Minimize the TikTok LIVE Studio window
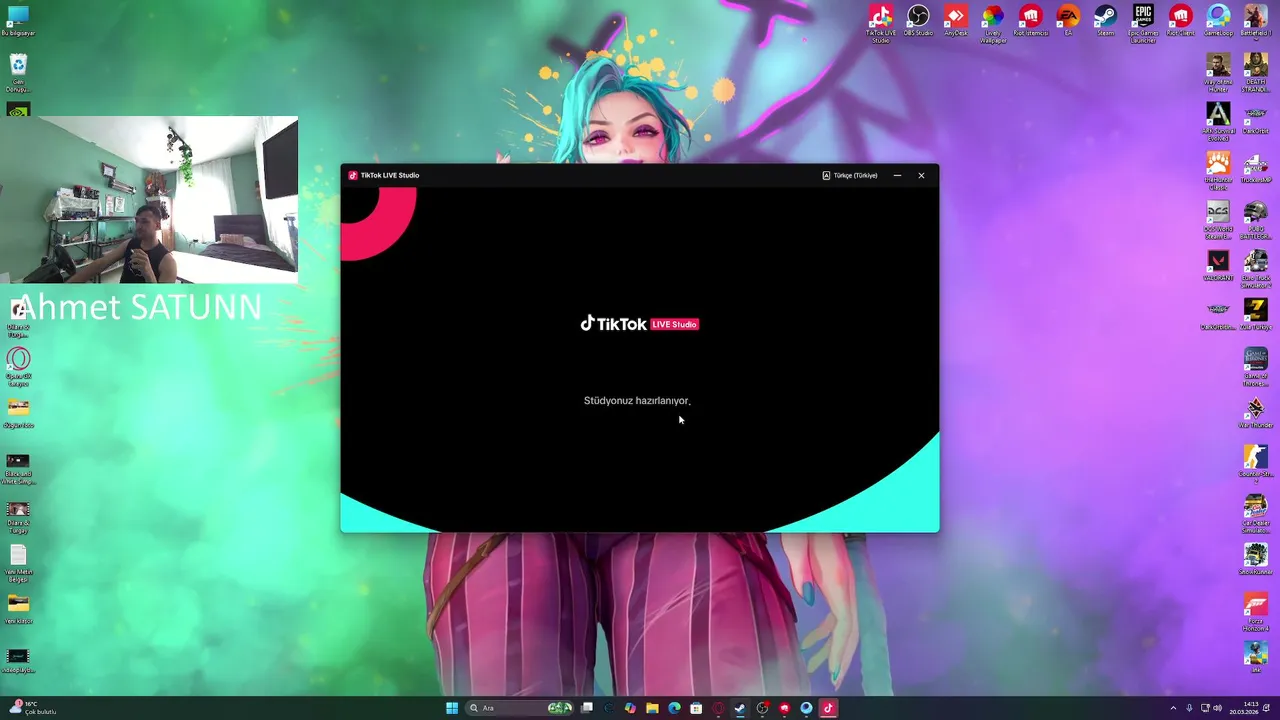The height and width of the screenshot is (720, 1280). [x=897, y=175]
